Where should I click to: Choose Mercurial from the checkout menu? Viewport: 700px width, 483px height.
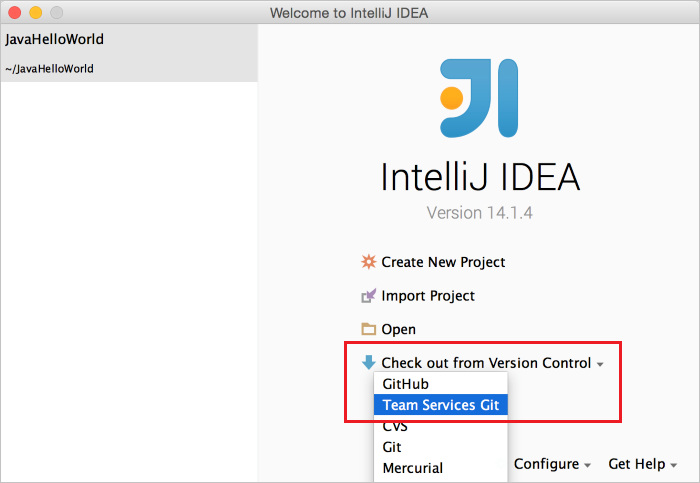(x=412, y=468)
